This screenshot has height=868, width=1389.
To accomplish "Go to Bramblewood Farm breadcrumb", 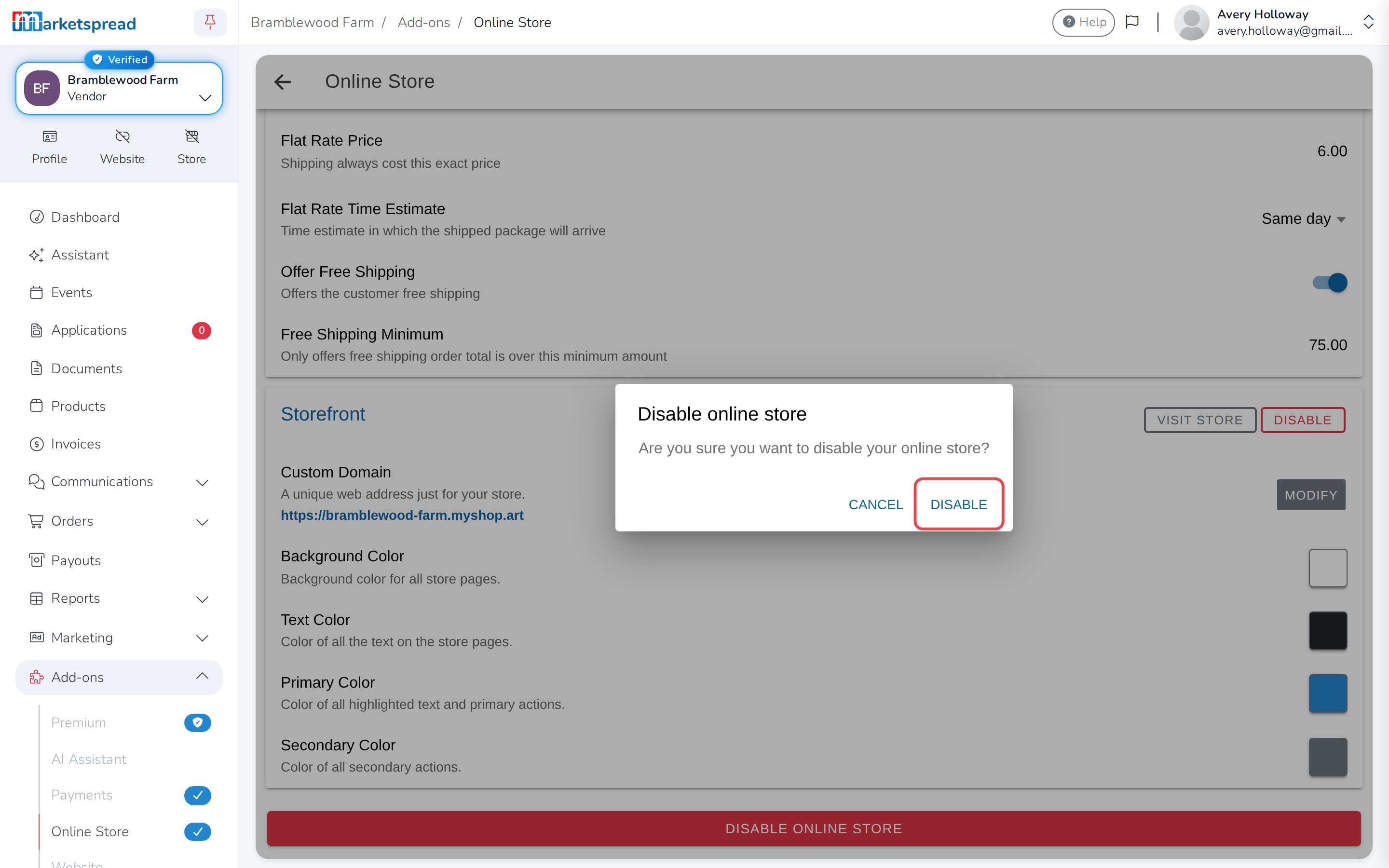I will (312, 22).
